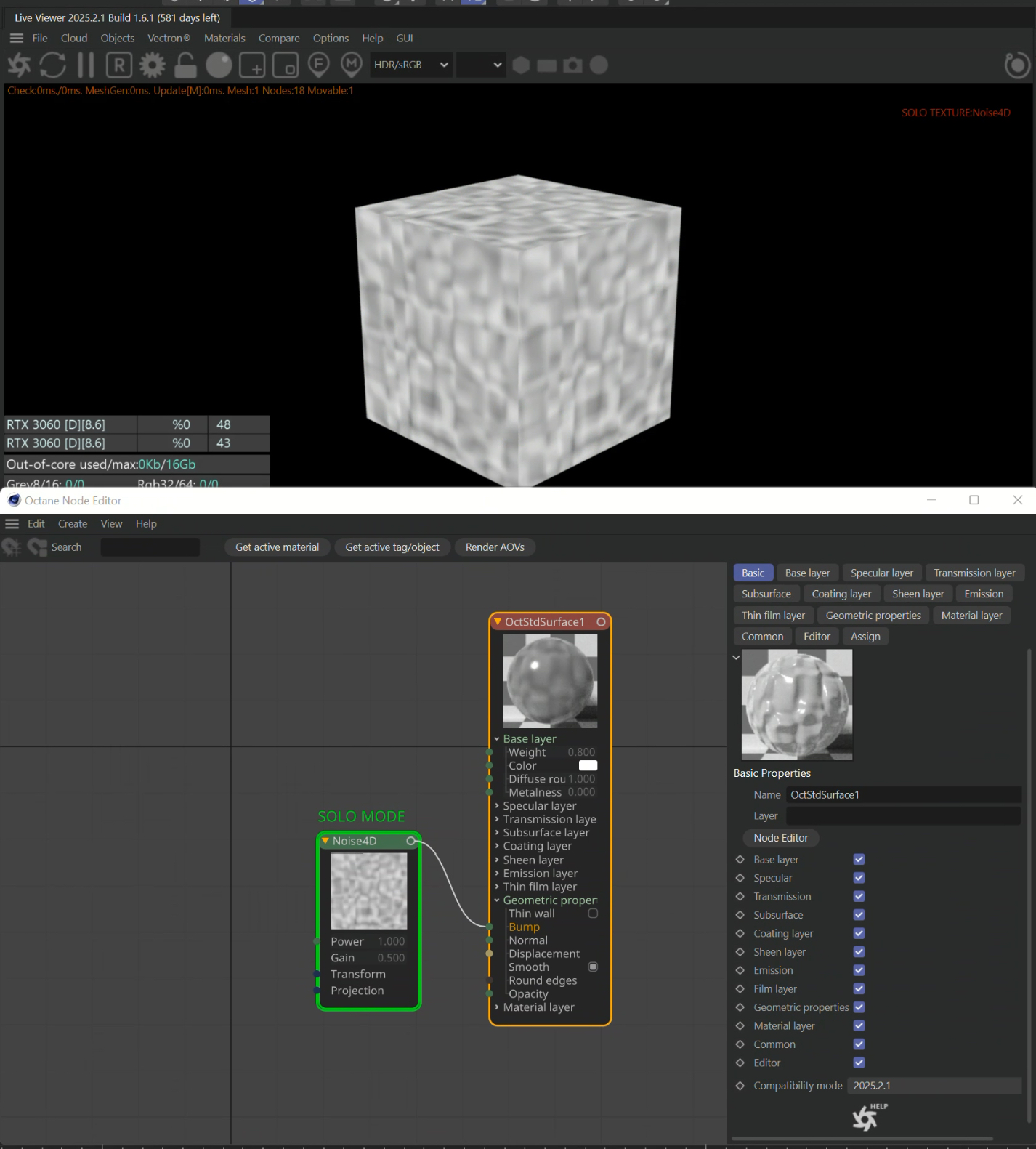Open render settings via the gear icon

pyautogui.click(x=152, y=65)
